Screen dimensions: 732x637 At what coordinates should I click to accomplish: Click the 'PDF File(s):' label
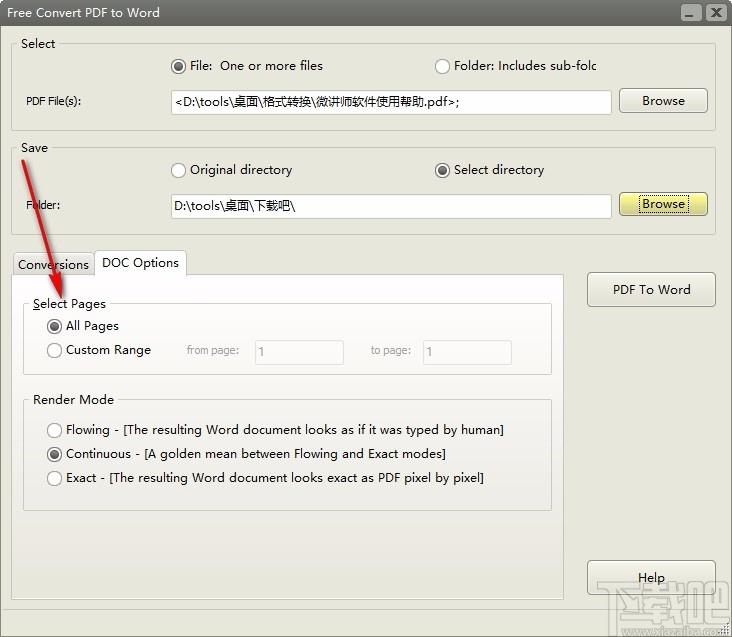click(54, 101)
